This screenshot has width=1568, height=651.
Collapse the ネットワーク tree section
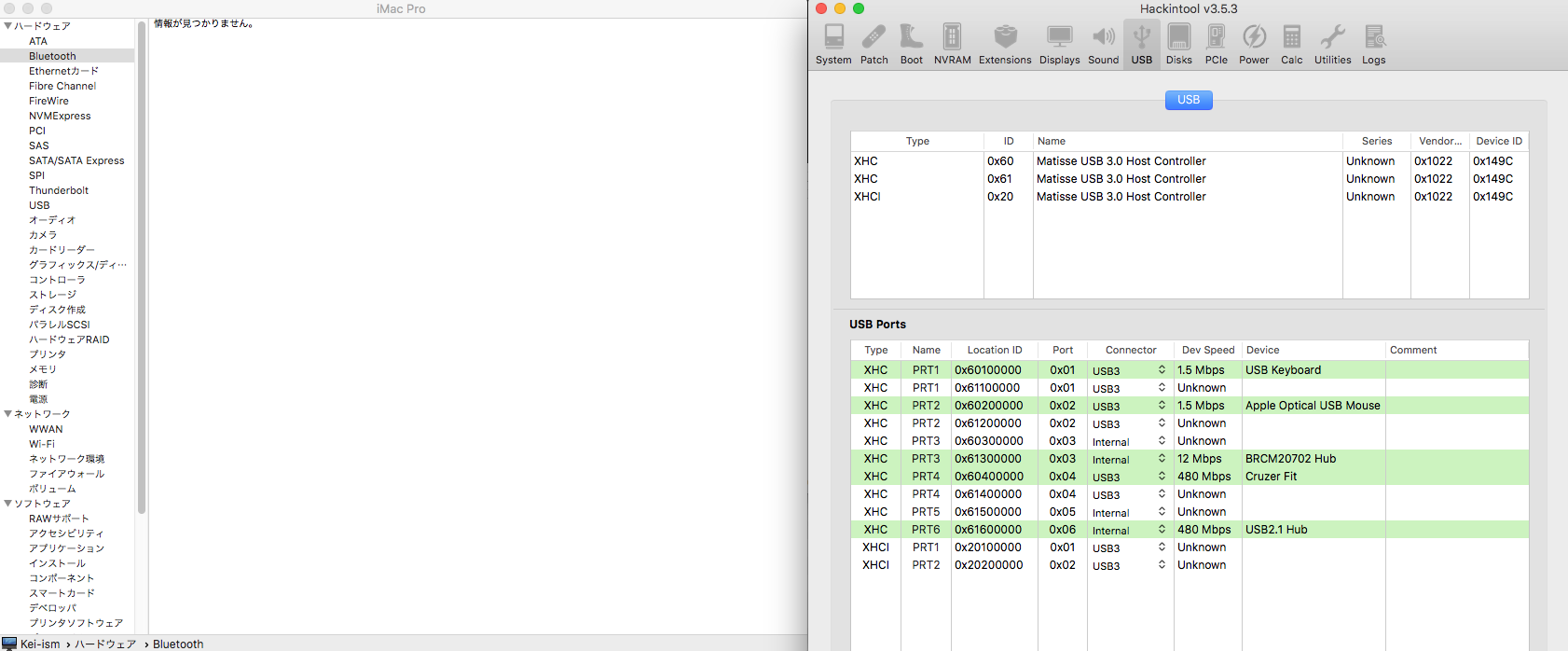click(8, 414)
